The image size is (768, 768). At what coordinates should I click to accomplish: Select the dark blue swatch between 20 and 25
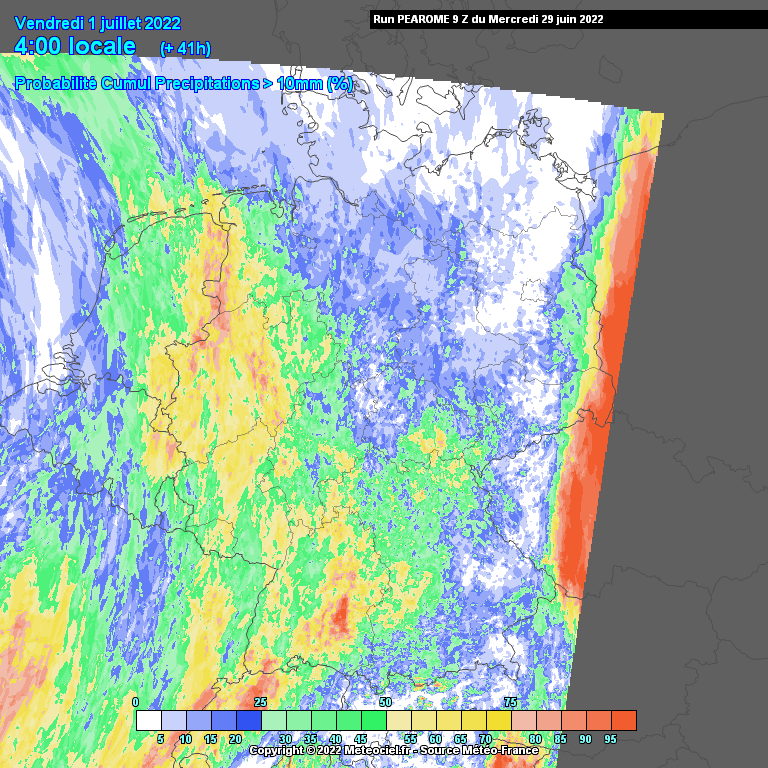248,720
